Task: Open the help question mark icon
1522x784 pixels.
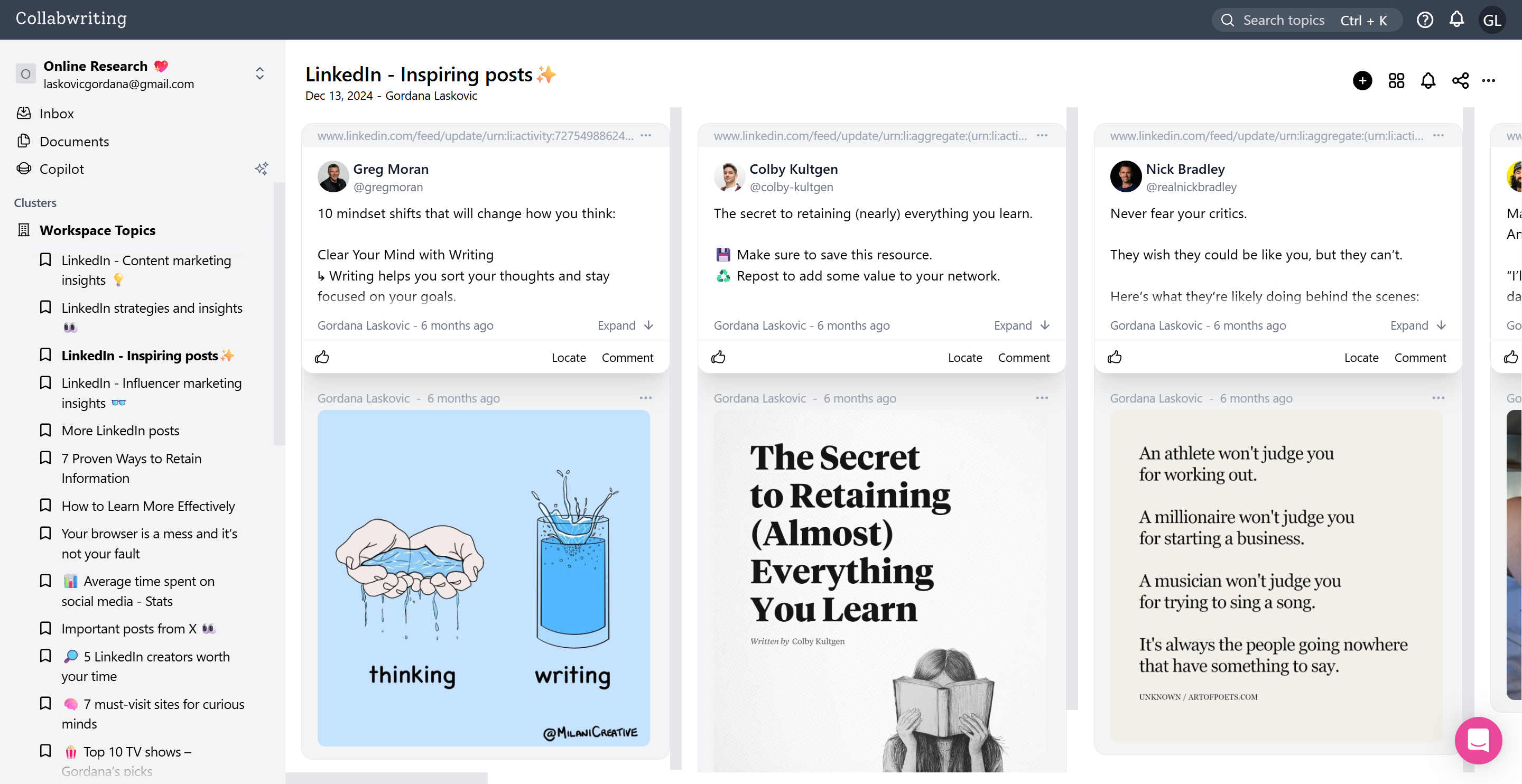Action: tap(1425, 20)
